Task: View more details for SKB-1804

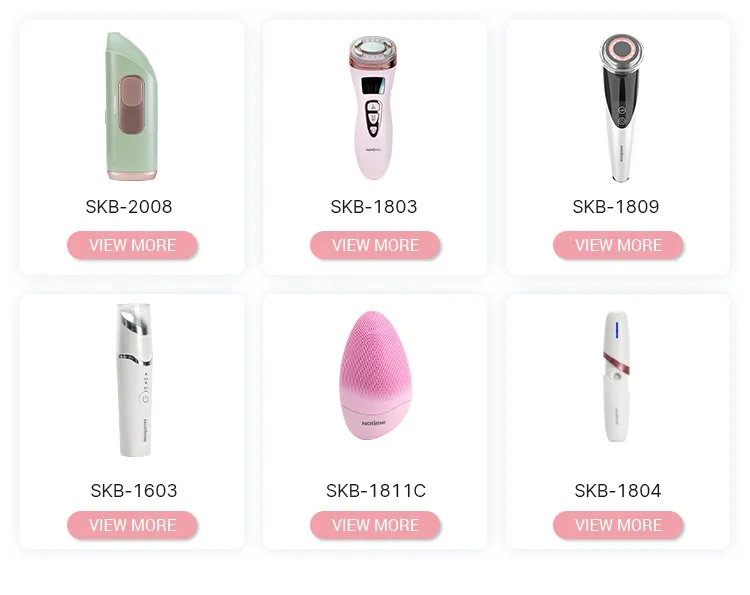Action: [x=618, y=525]
